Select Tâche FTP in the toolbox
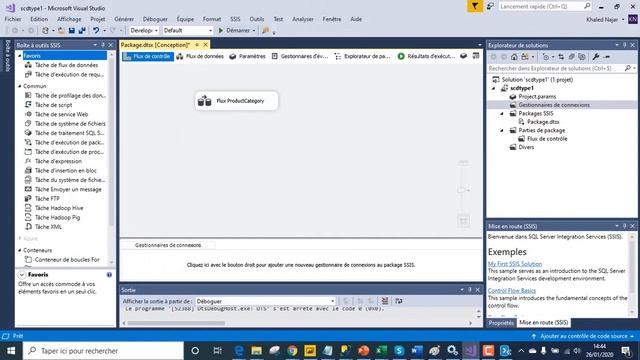Viewport: 640px width, 360px height. click(47, 199)
